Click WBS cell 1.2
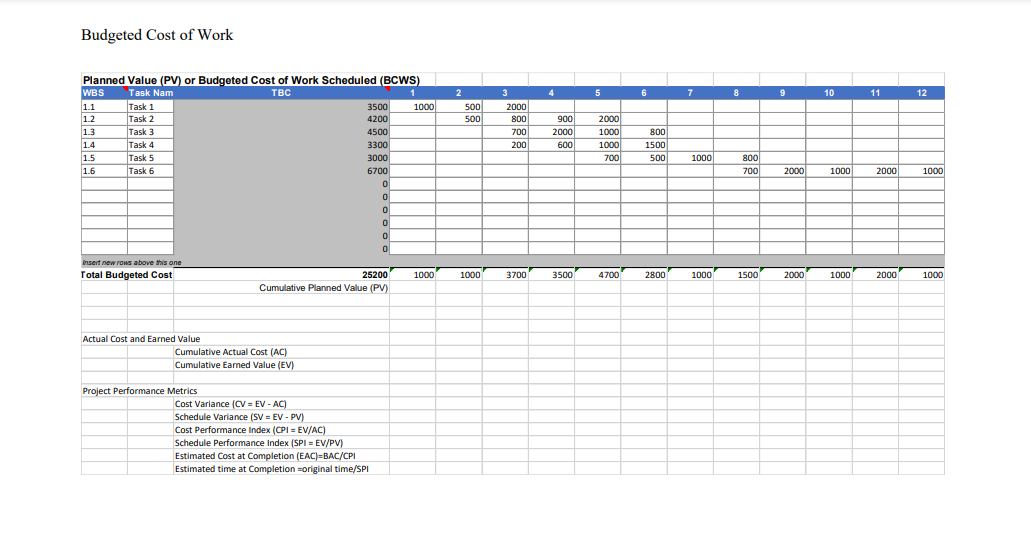Viewport: 1031px width, 546px height. click(x=105, y=119)
